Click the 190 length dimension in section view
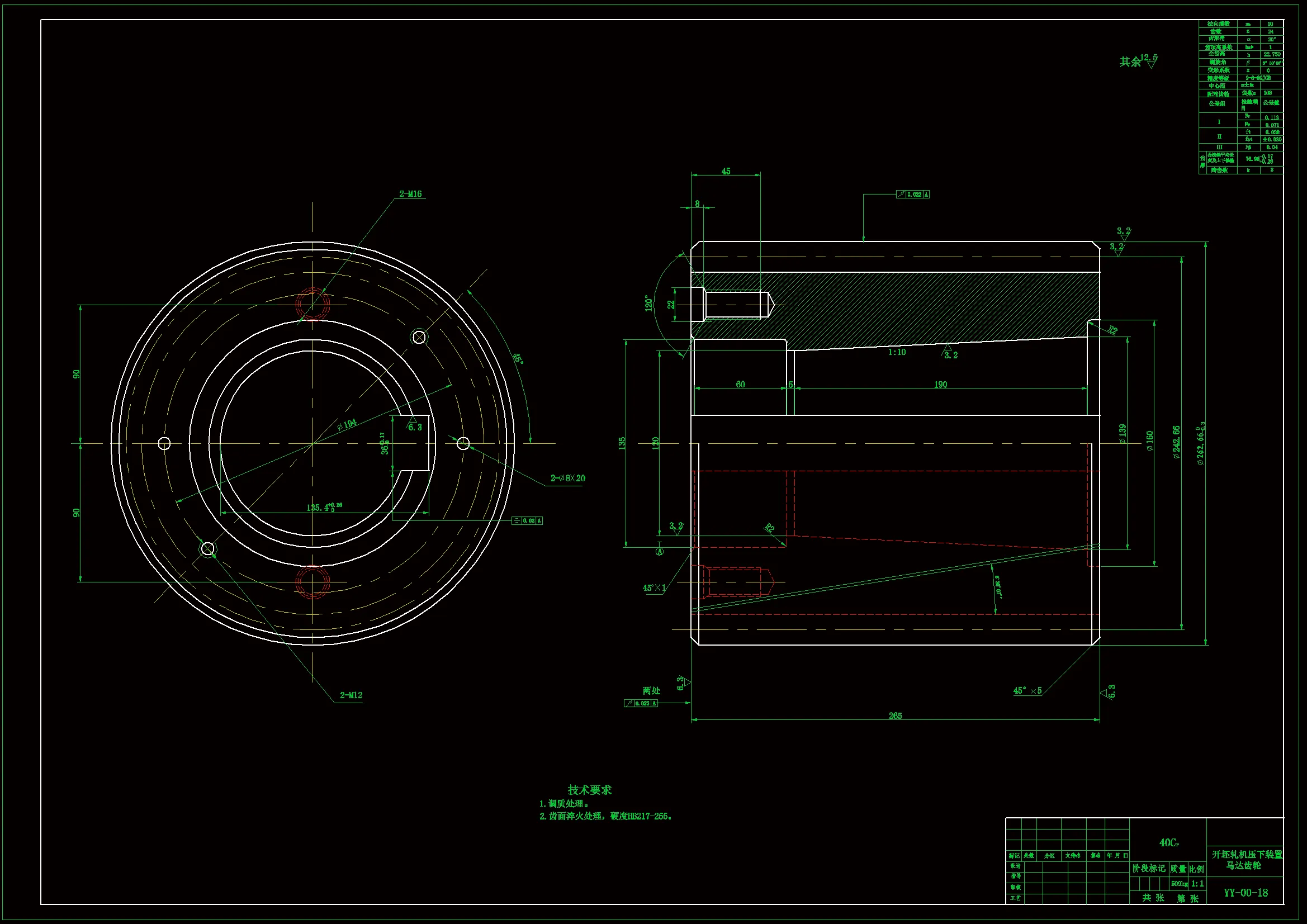Viewport: 1307px width, 924px height. (940, 384)
